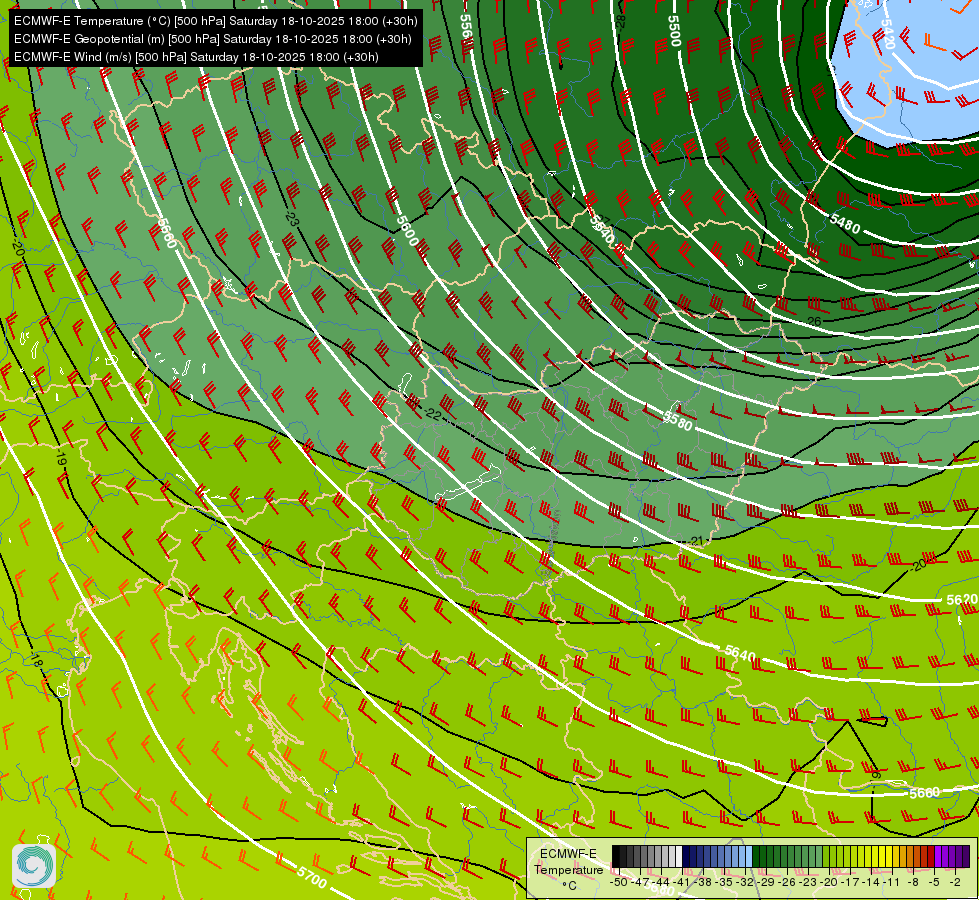The image size is (979, 900).
Task: Click legend tick value -2
Action: (955, 883)
